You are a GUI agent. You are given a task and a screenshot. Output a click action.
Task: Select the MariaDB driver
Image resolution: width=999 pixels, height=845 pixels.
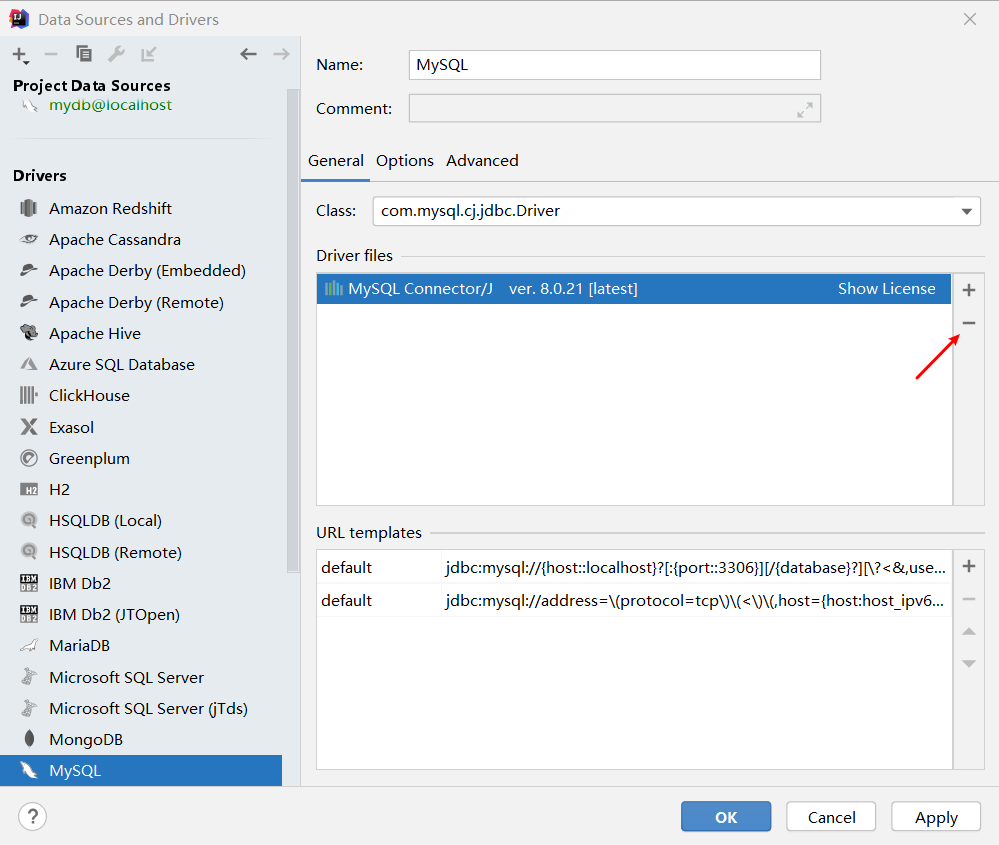[x=141, y=646]
